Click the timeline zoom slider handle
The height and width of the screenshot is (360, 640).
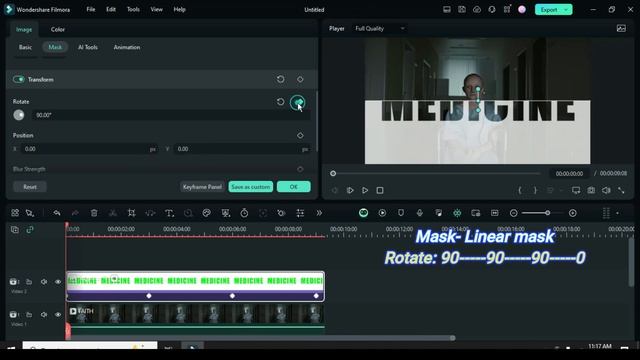click(x=547, y=213)
